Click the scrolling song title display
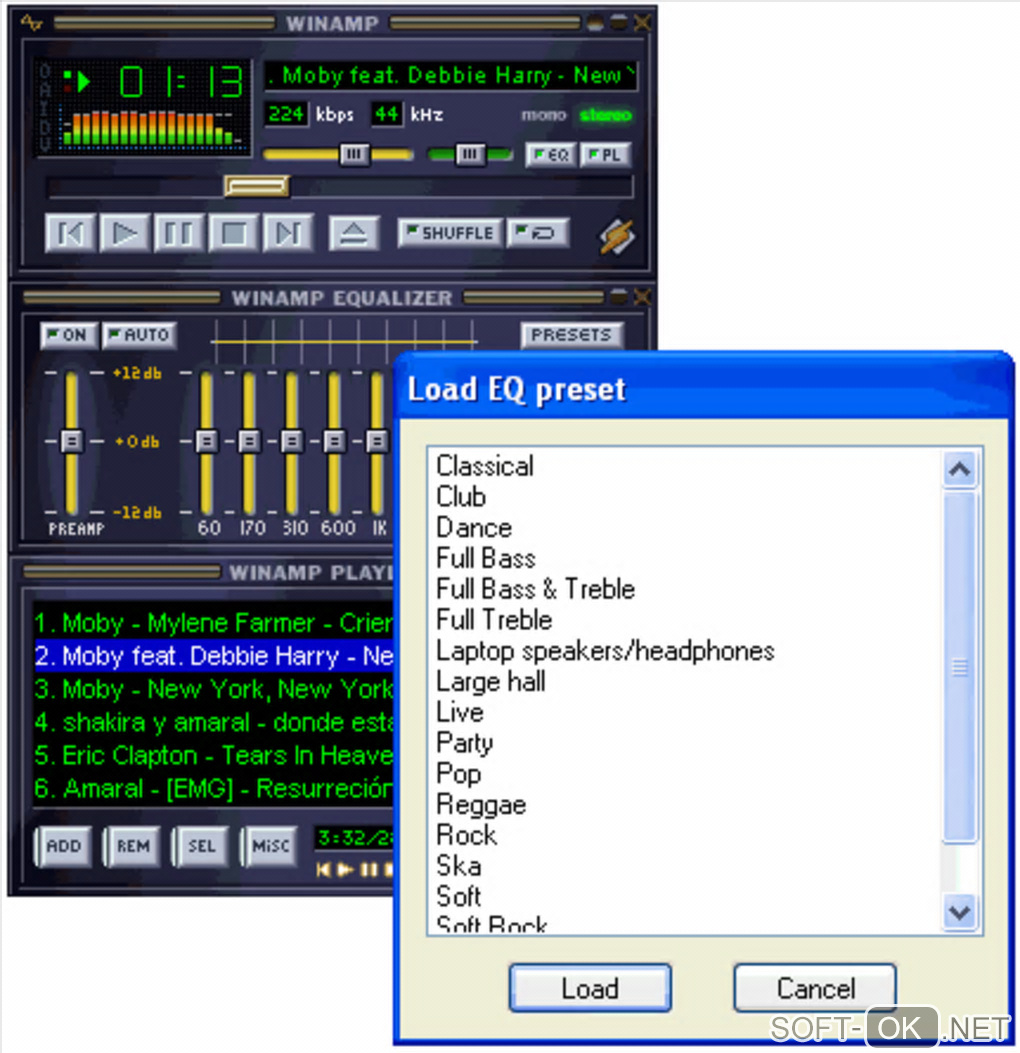 click(450, 76)
